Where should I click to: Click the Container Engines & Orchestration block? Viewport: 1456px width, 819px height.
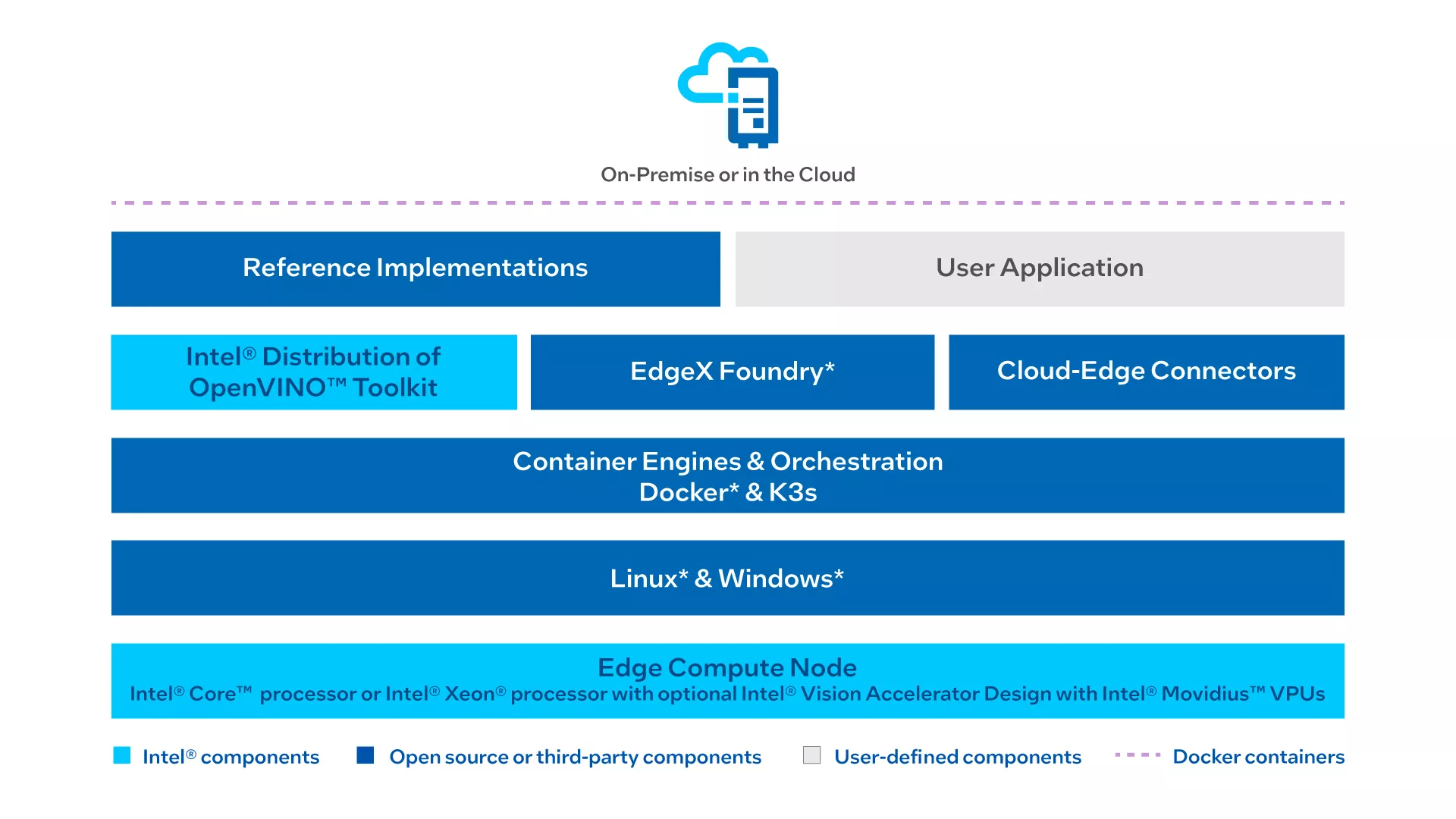728,475
